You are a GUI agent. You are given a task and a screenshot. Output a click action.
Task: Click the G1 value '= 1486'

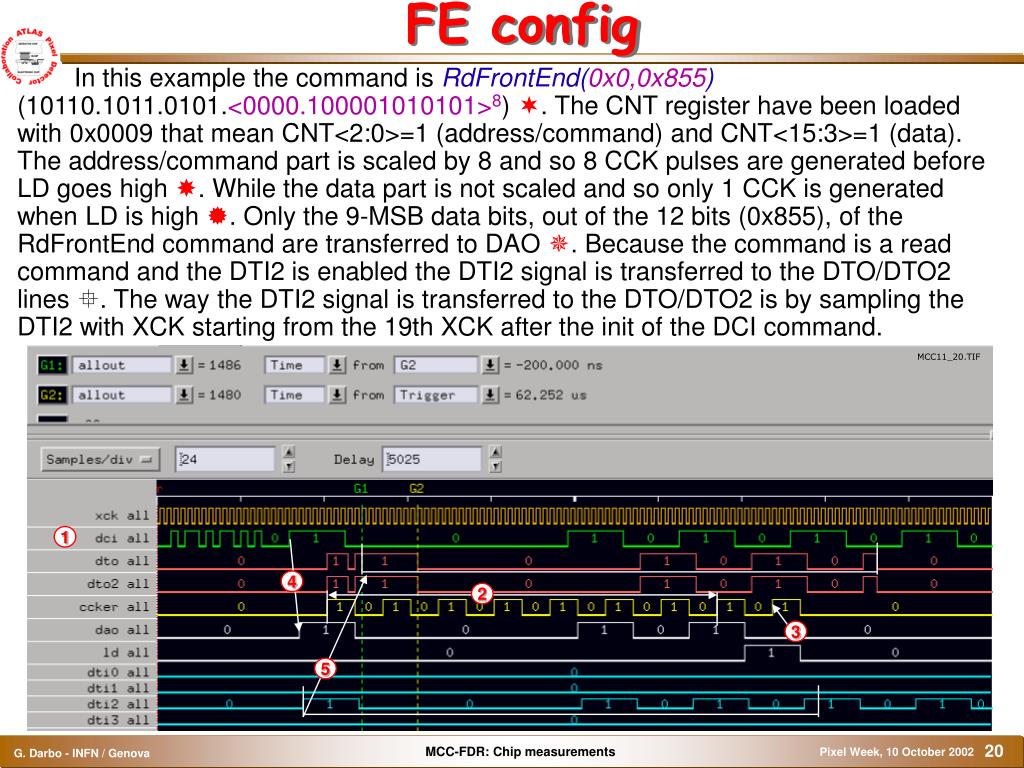[219, 365]
